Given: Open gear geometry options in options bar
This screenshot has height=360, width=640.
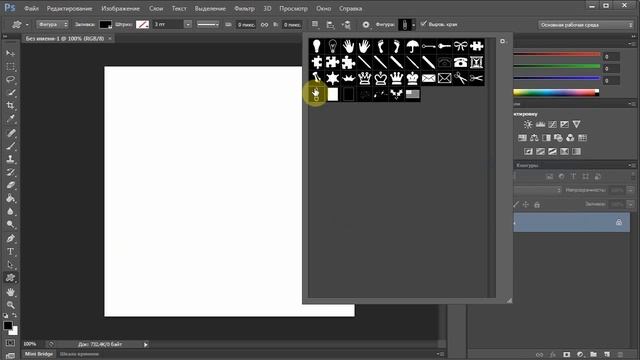Looking at the screenshot, I should tap(366, 25).
